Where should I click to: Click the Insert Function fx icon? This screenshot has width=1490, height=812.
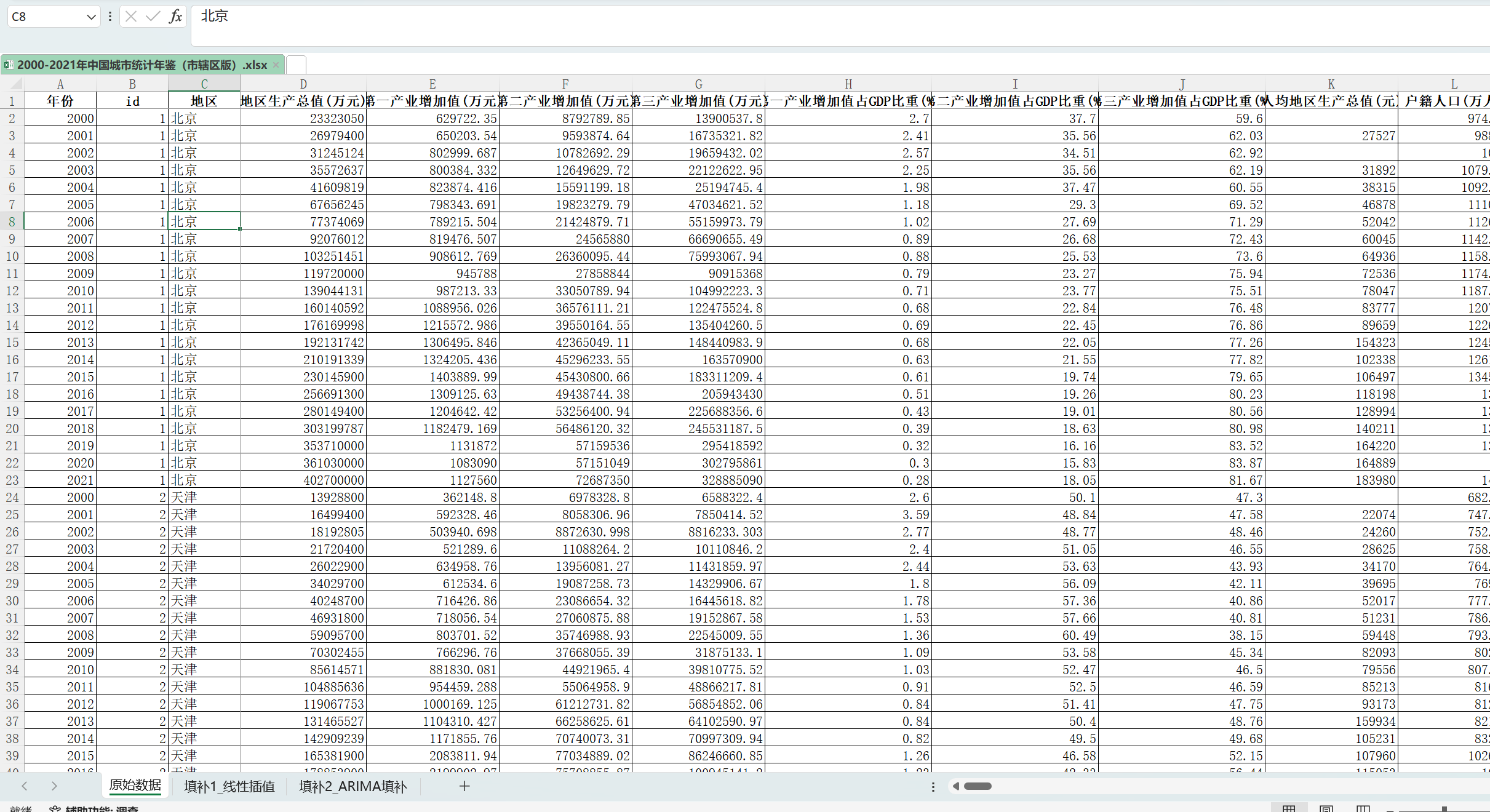click(176, 17)
